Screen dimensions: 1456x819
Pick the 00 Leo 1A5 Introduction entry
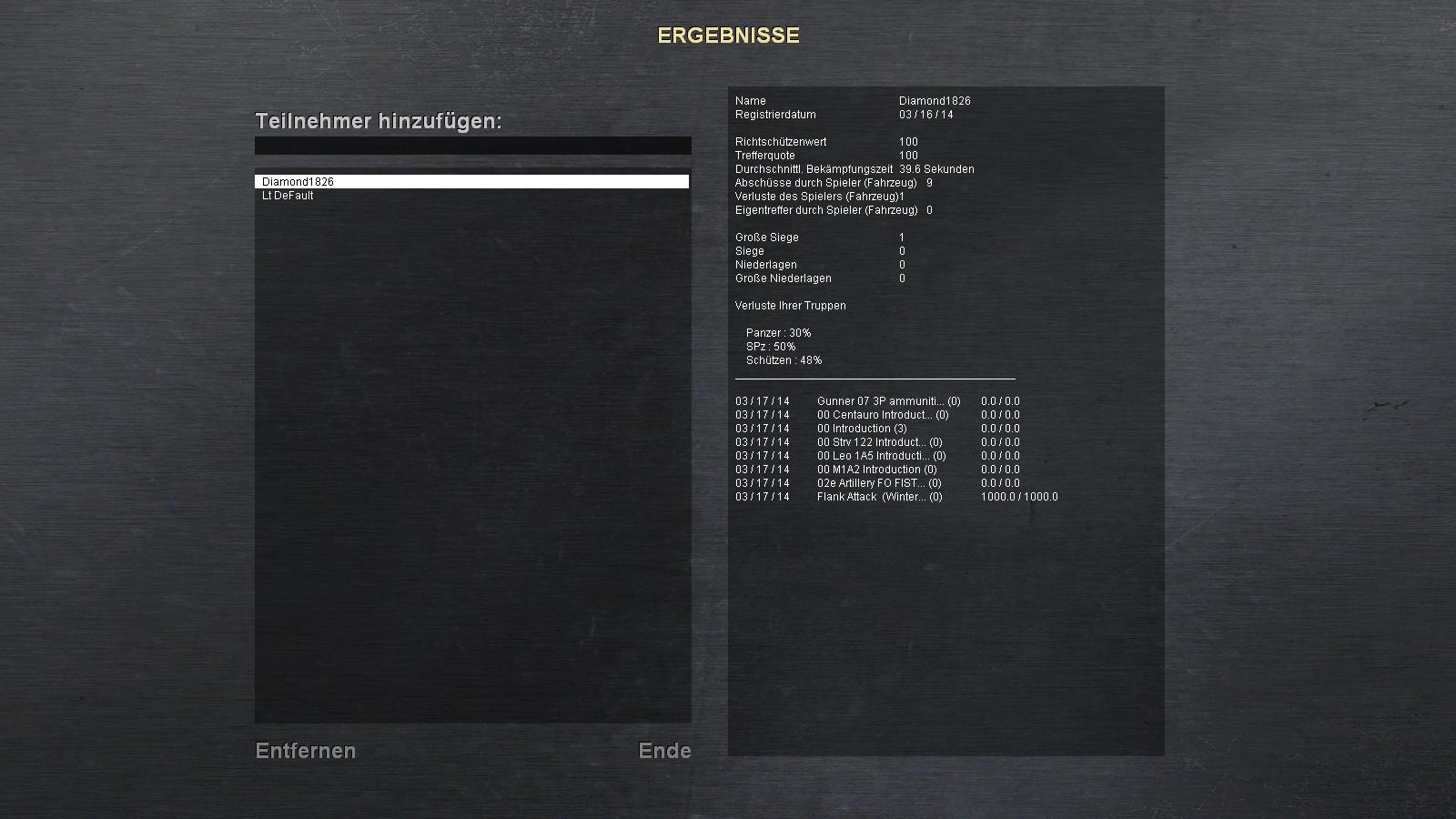tap(881, 456)
